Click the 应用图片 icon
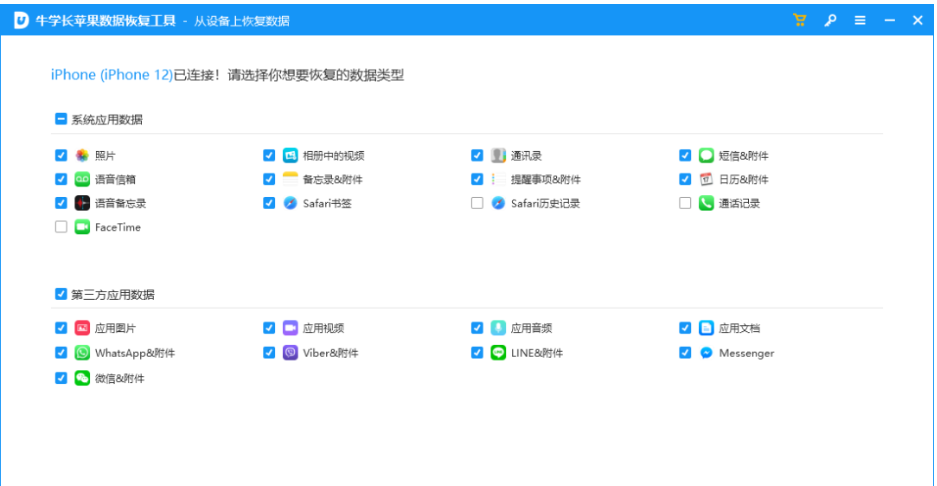 82,328
